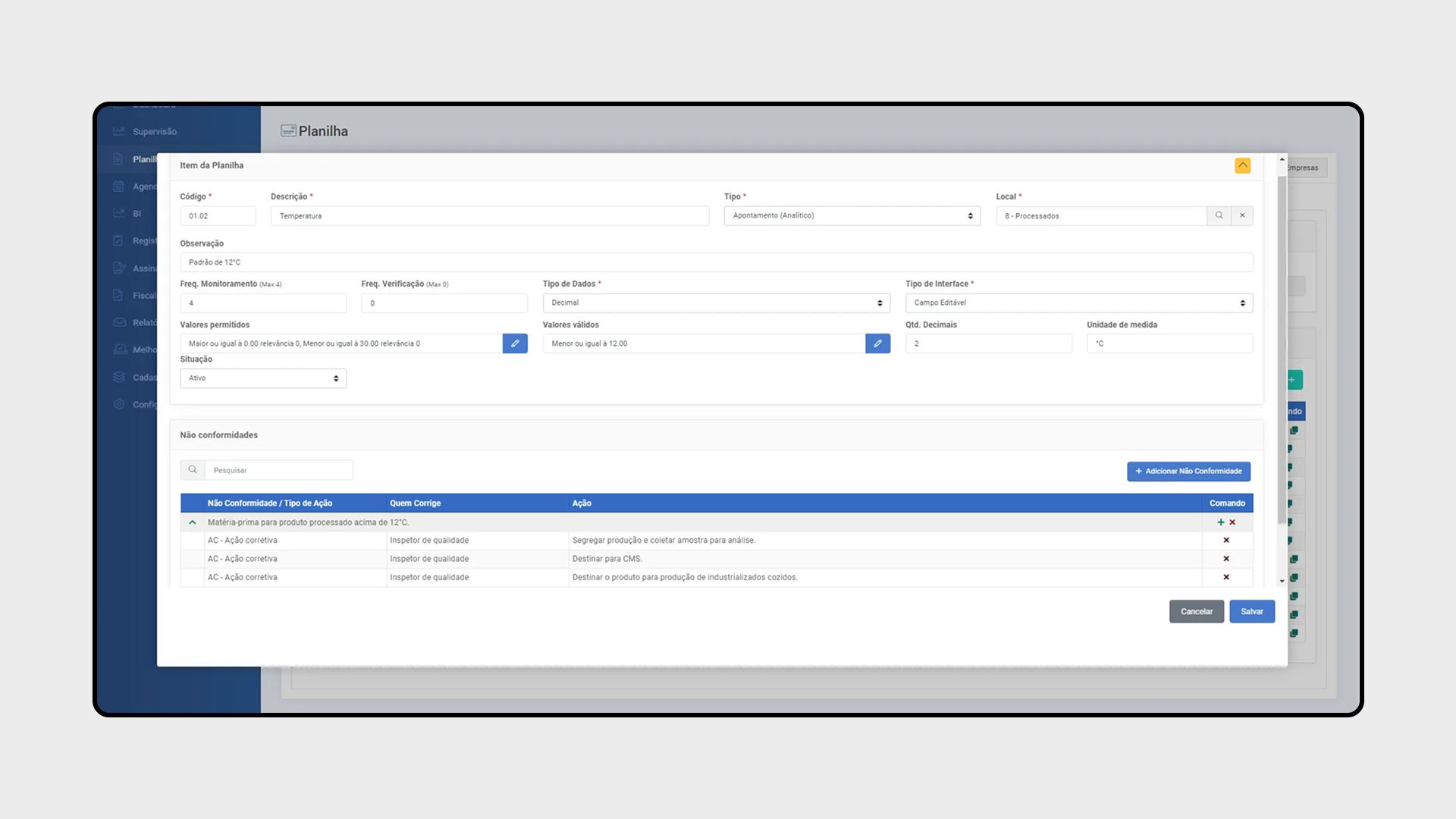Open the Tipo de Dados dropdown

pos(716,303)
